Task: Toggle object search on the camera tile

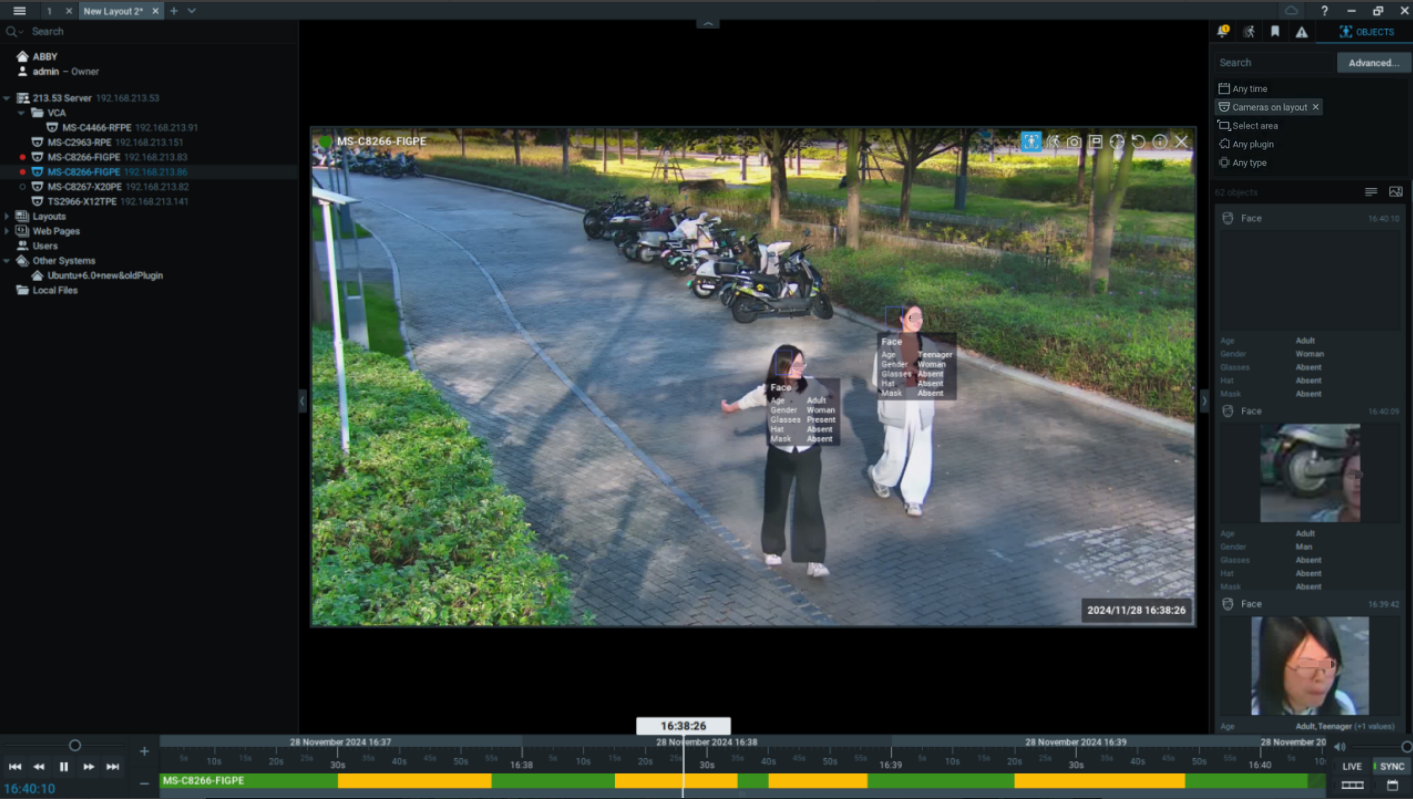Action: click(1031, 142)
